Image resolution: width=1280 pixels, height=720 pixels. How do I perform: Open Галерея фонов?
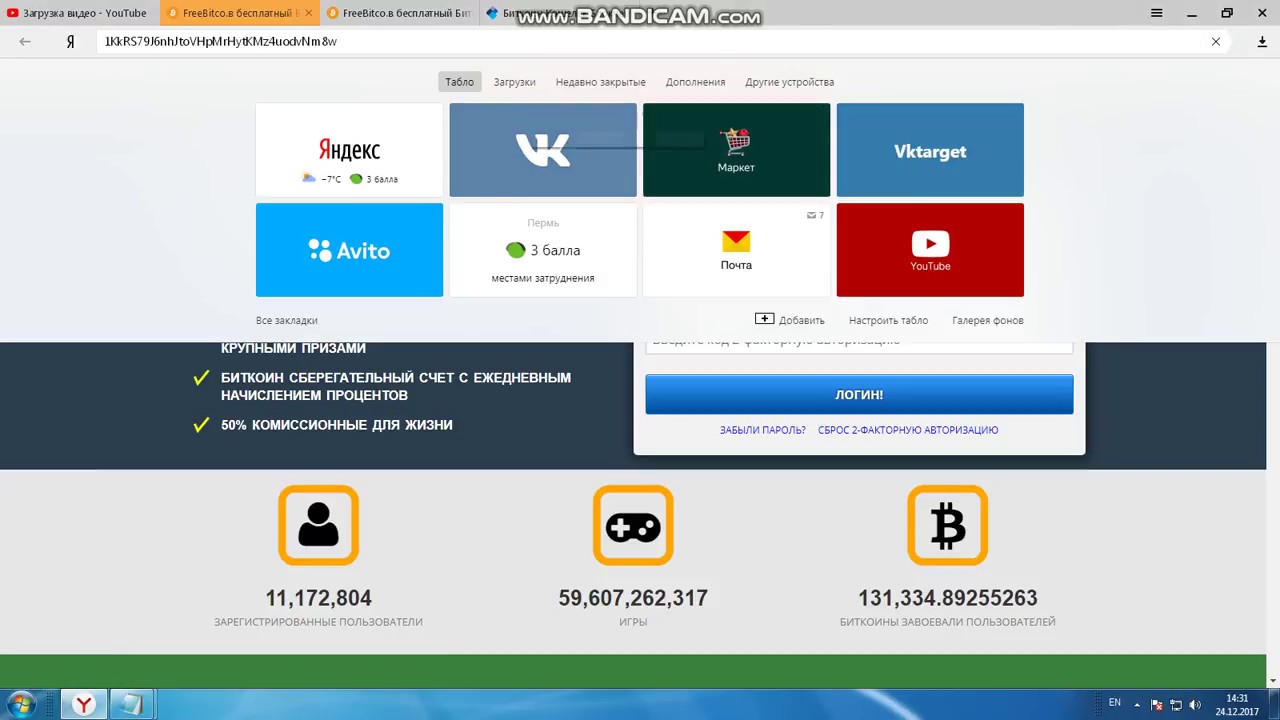[x=988, y=320]
